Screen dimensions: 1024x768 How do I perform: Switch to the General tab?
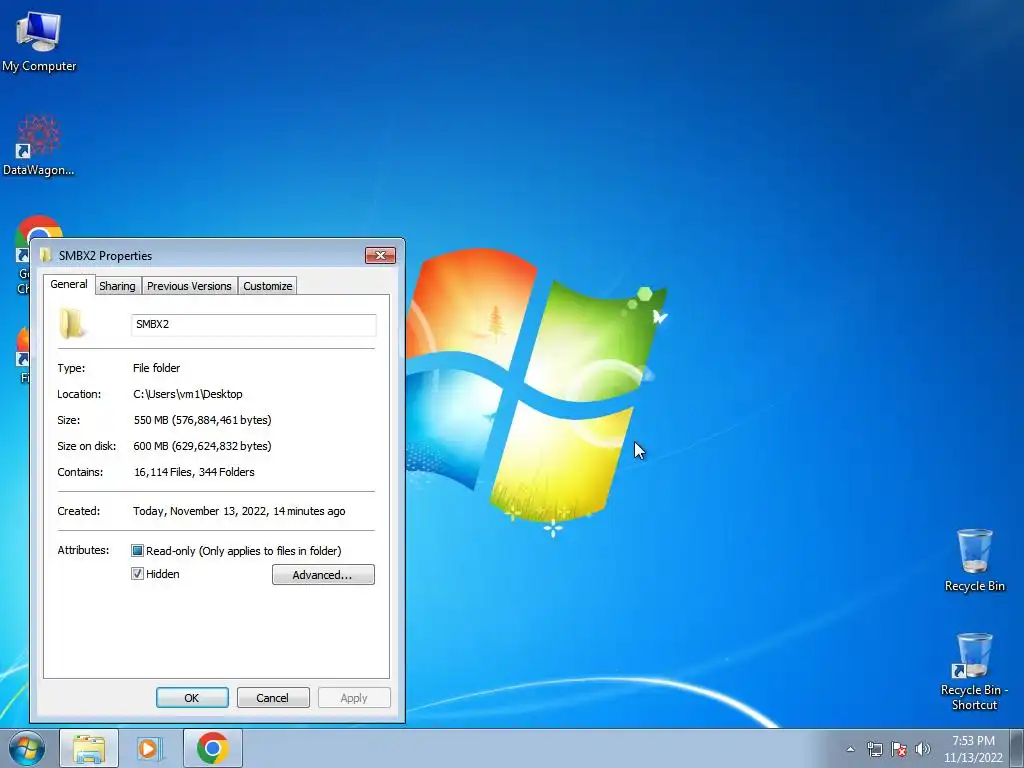(x=69, y=284)
